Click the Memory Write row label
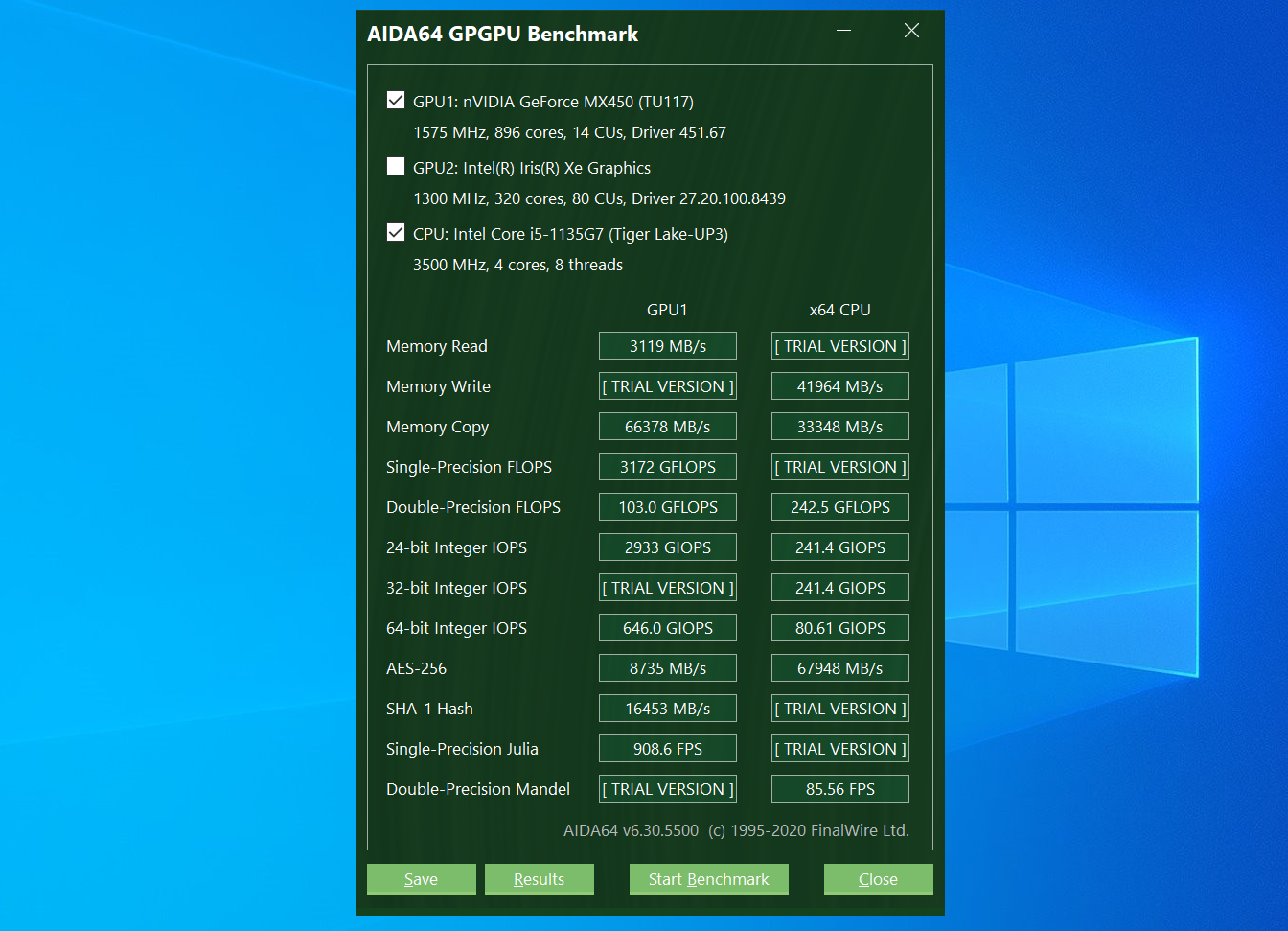Viewport: 1288px width, 931px height. [x=438, y=386]
